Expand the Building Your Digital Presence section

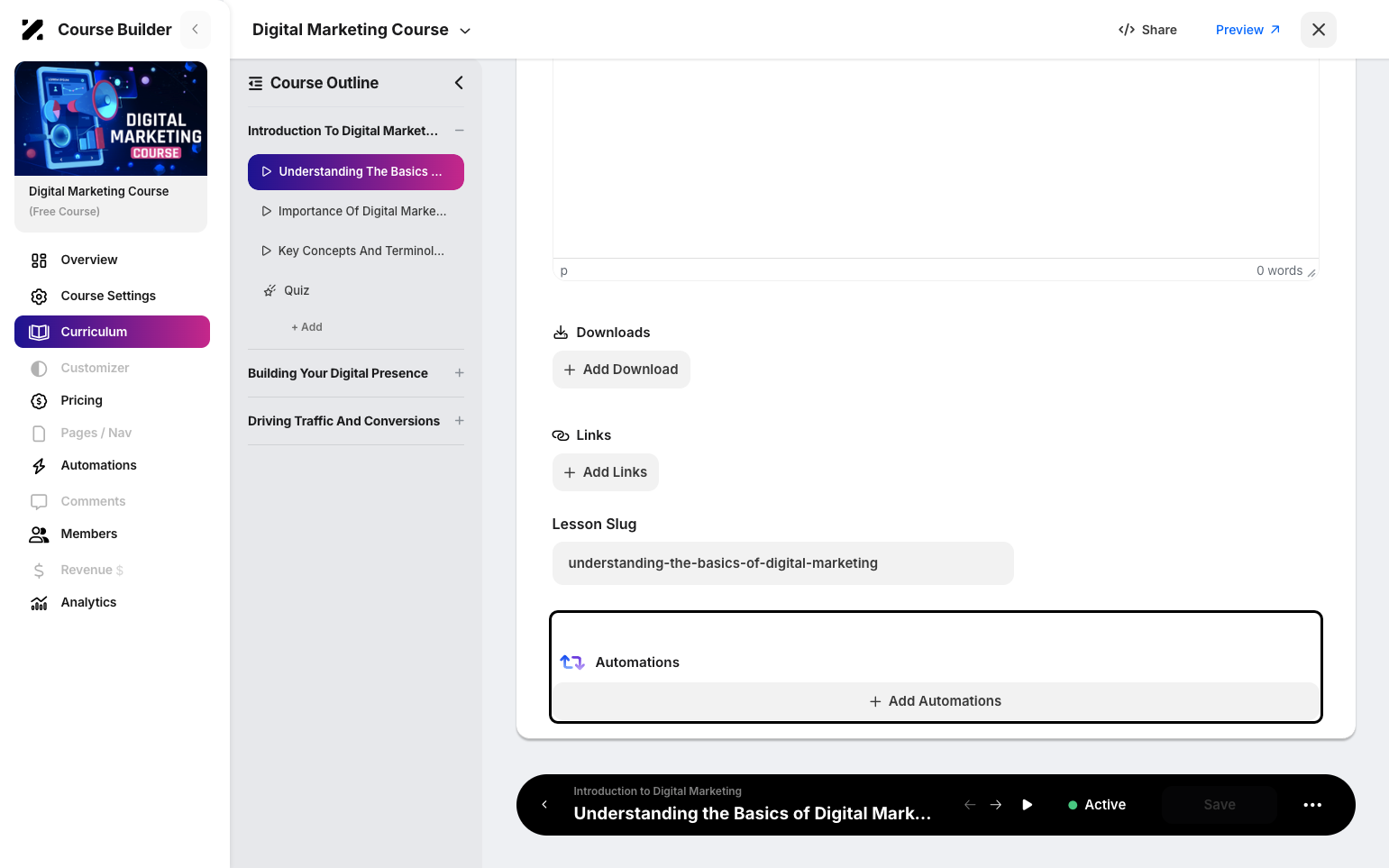pyautogui.click(x=460, y=373)
